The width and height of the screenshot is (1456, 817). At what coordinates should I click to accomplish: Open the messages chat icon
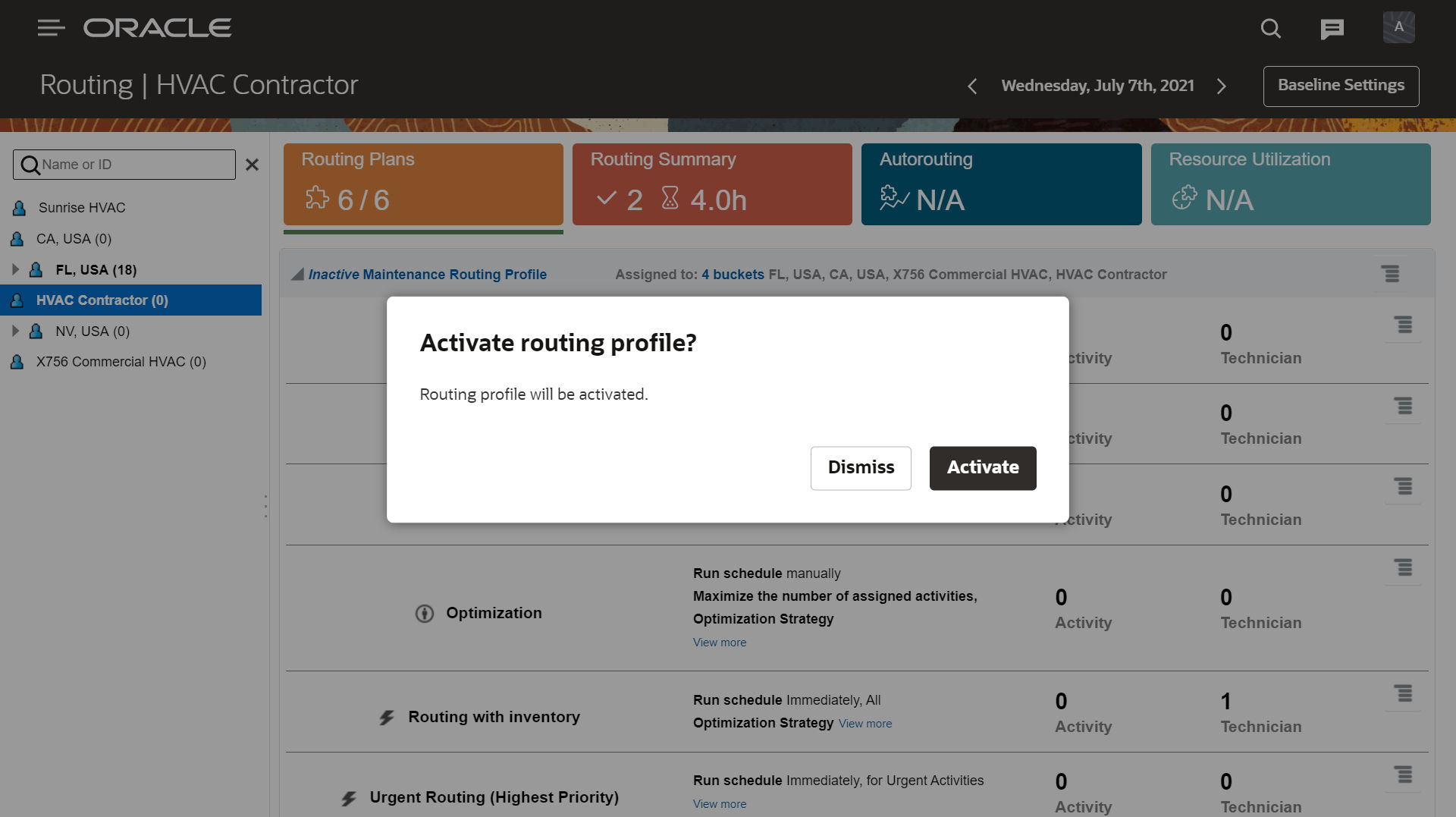point(1332,29)
